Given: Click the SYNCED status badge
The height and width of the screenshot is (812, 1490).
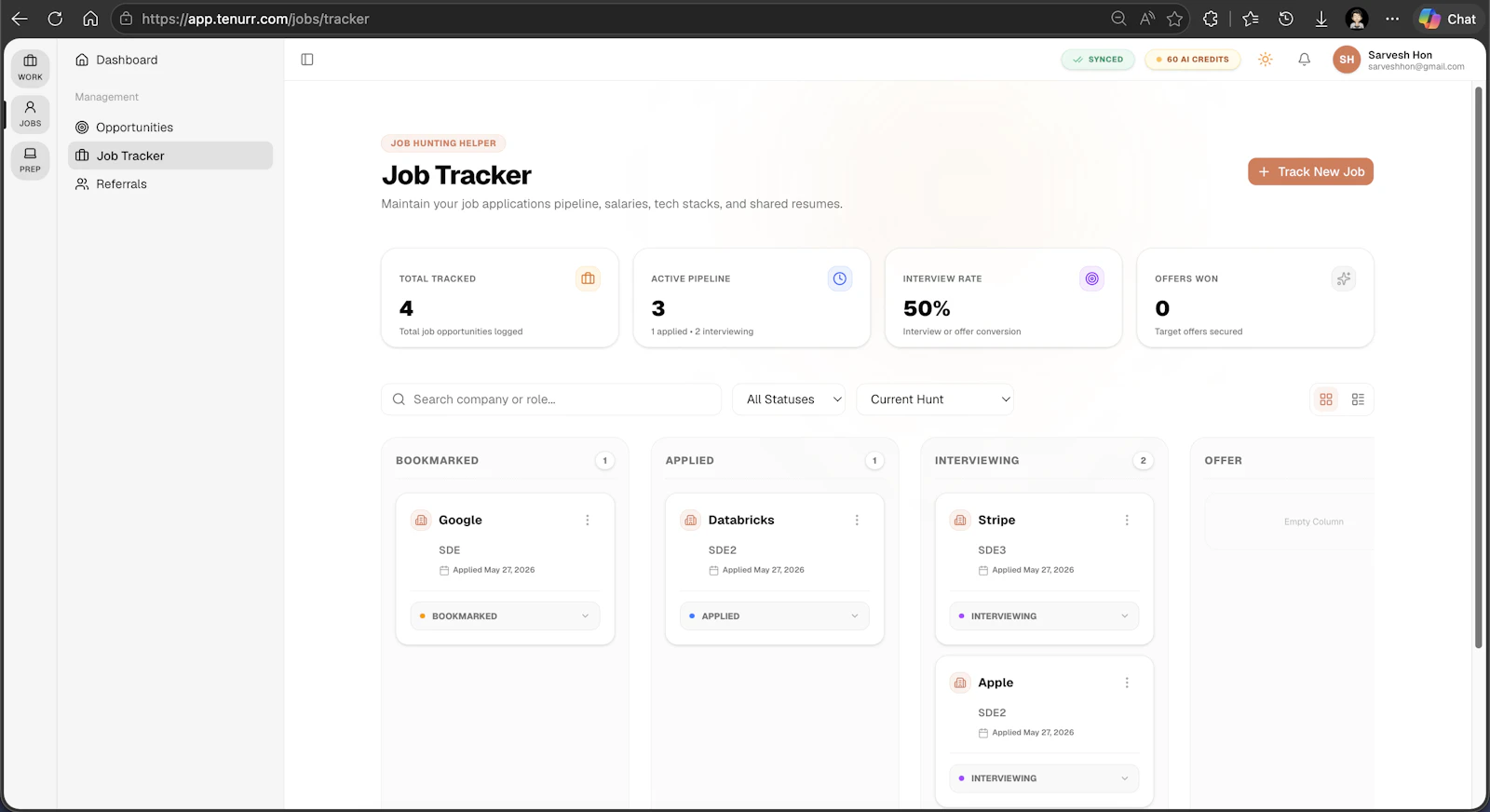Looking at the screenshot, I should pyautogui.click(x=1098, y=60).
